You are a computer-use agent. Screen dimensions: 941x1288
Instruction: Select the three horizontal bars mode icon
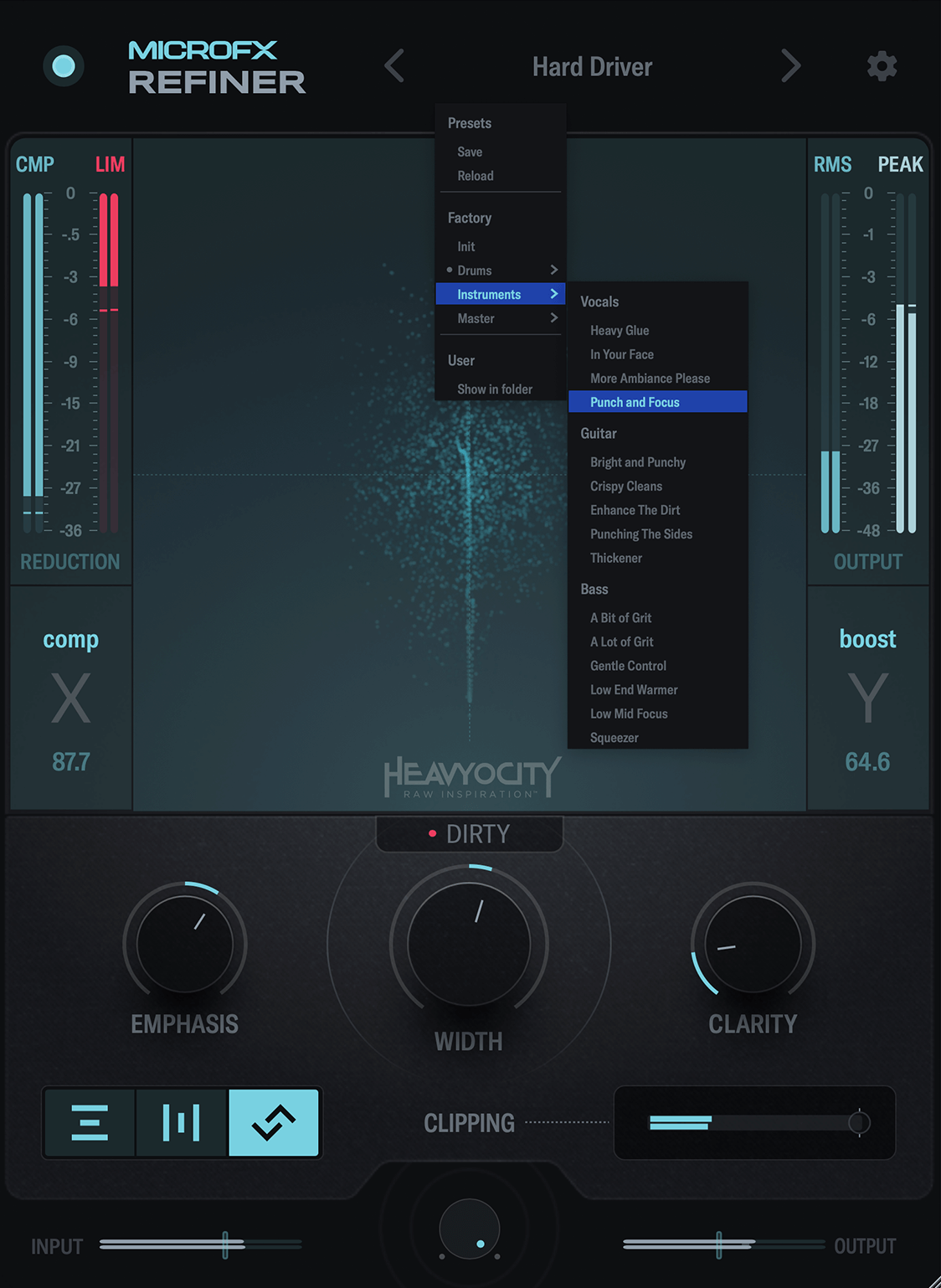click(90, 1123)
